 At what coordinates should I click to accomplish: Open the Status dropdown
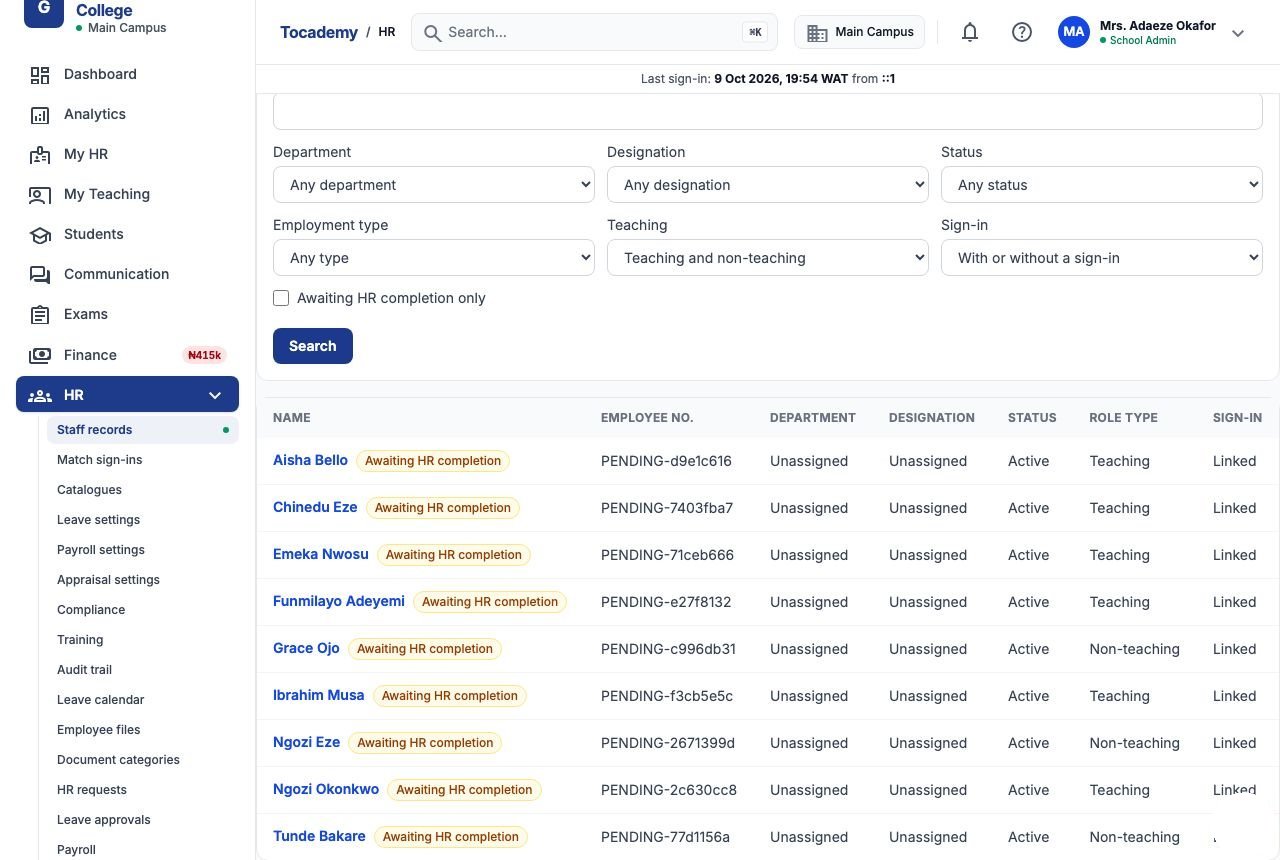pos(1102,185)
